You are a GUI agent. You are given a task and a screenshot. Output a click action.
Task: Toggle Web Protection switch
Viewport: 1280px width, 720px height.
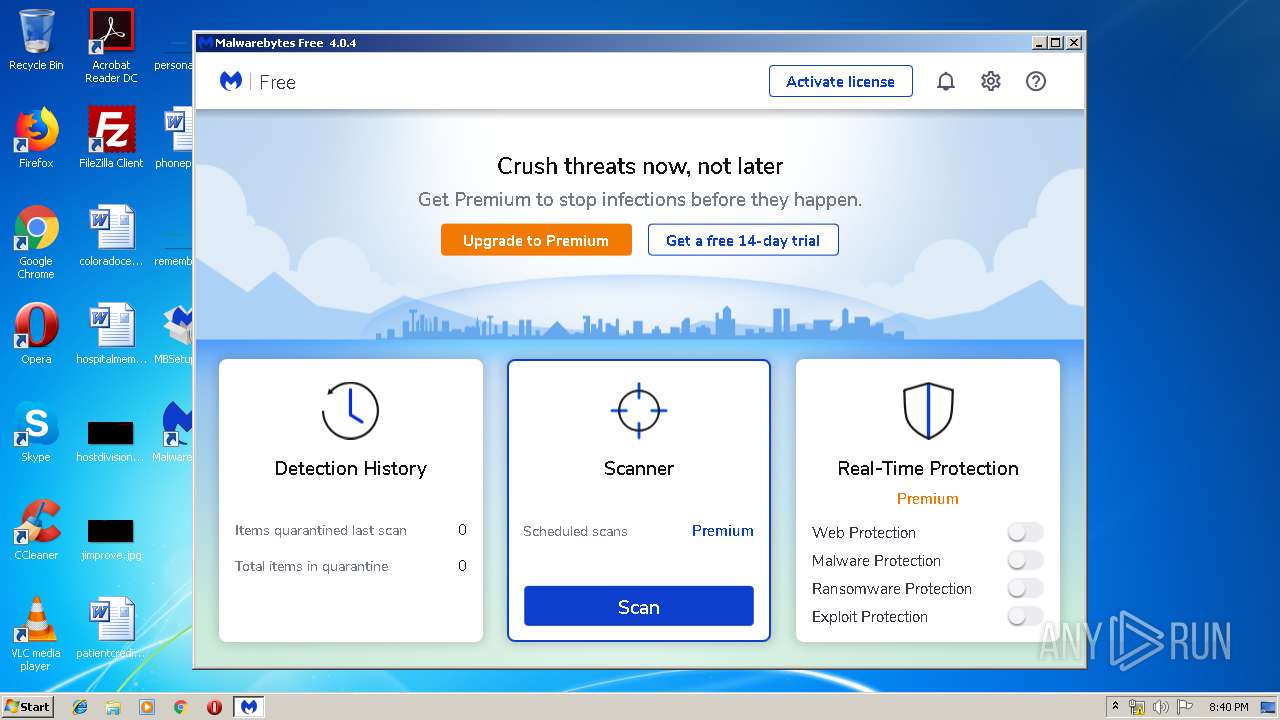click(x=1025, y=532)
